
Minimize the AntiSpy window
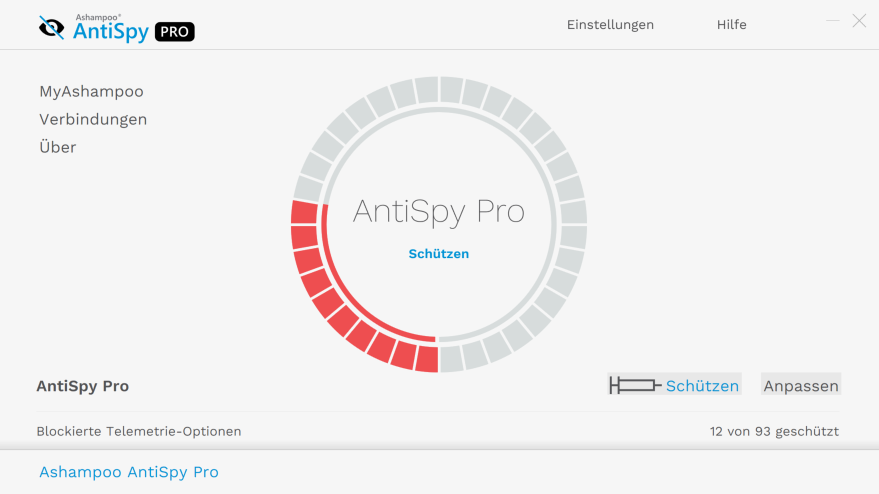coord(832,21)
